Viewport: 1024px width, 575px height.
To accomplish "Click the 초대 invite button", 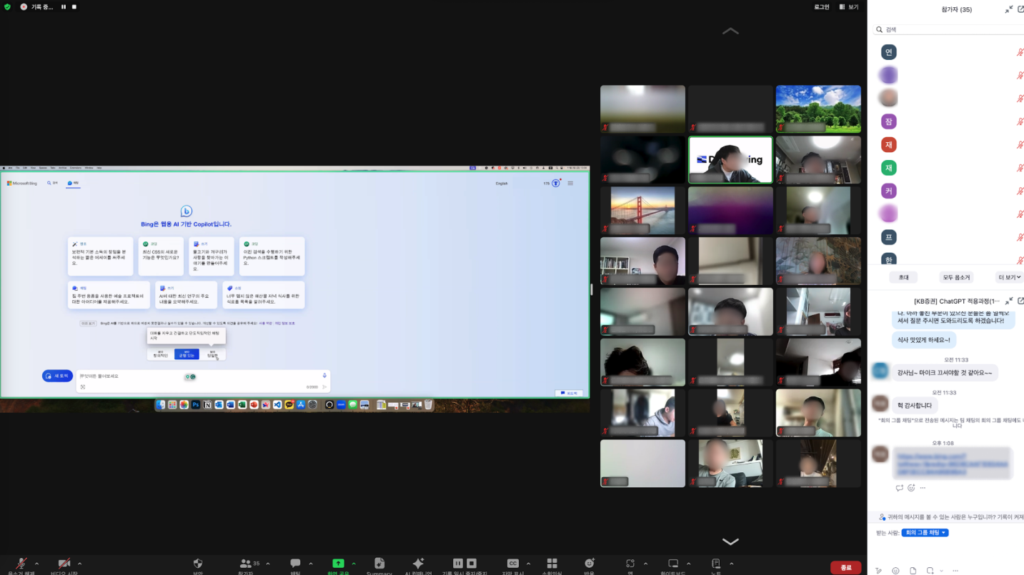I will pyautogui.click(x=902, y=277).
